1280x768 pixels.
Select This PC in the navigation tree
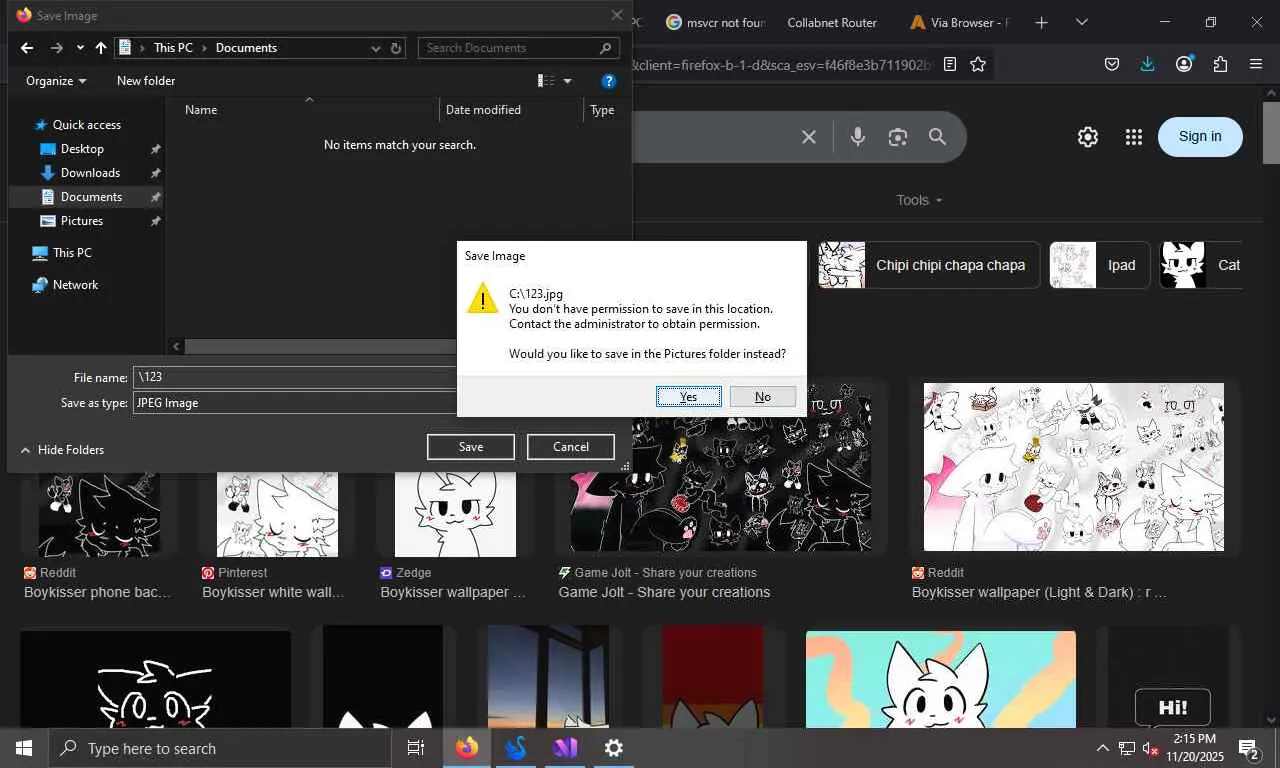tap(72, 253)
